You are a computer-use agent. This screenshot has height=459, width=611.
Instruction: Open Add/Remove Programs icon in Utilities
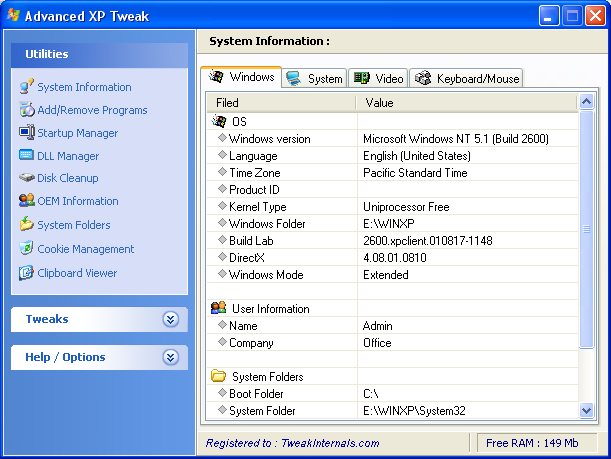pos(27,110)
